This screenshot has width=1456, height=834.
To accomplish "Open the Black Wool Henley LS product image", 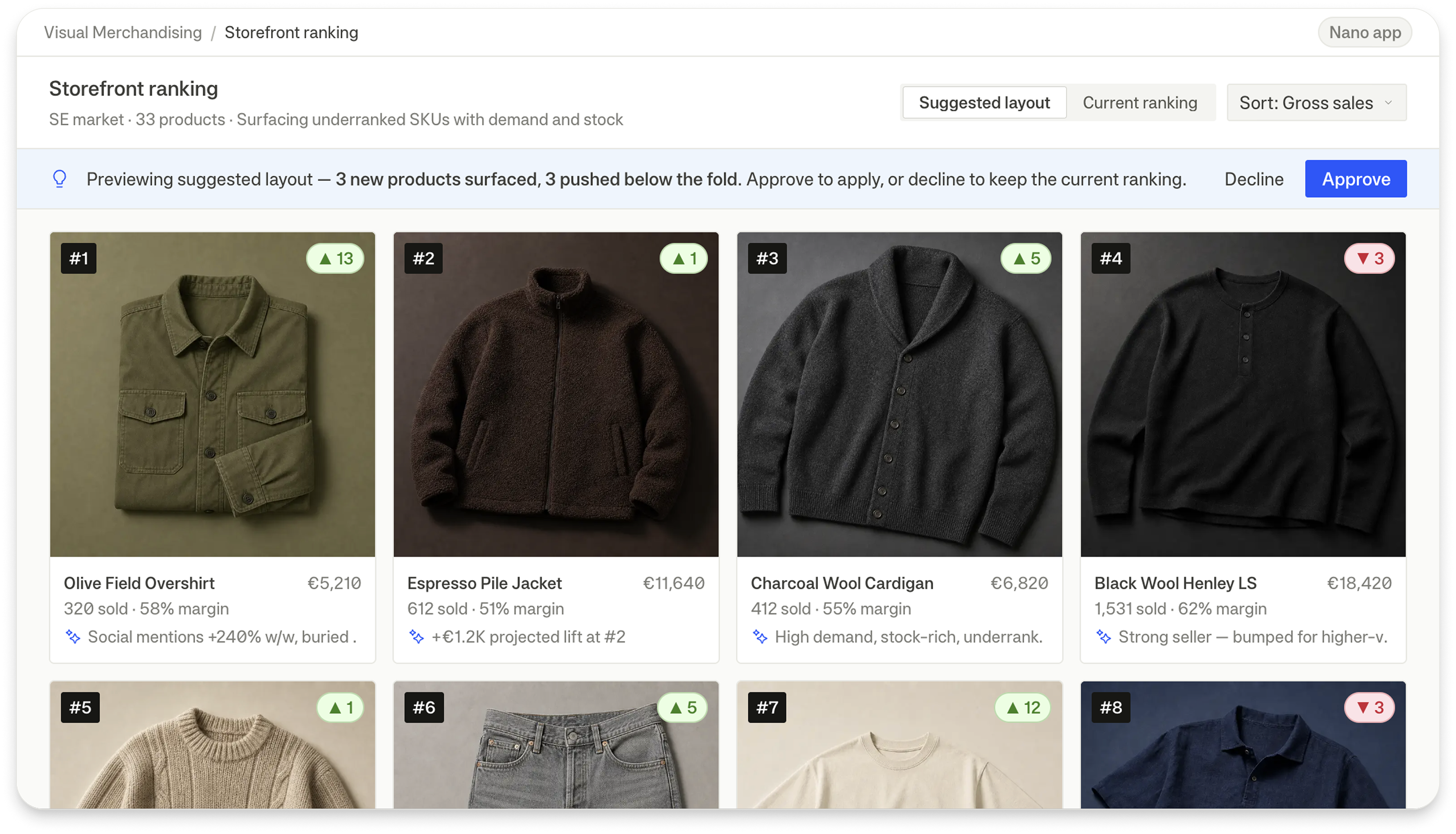I will click(x=1243, y=394).
